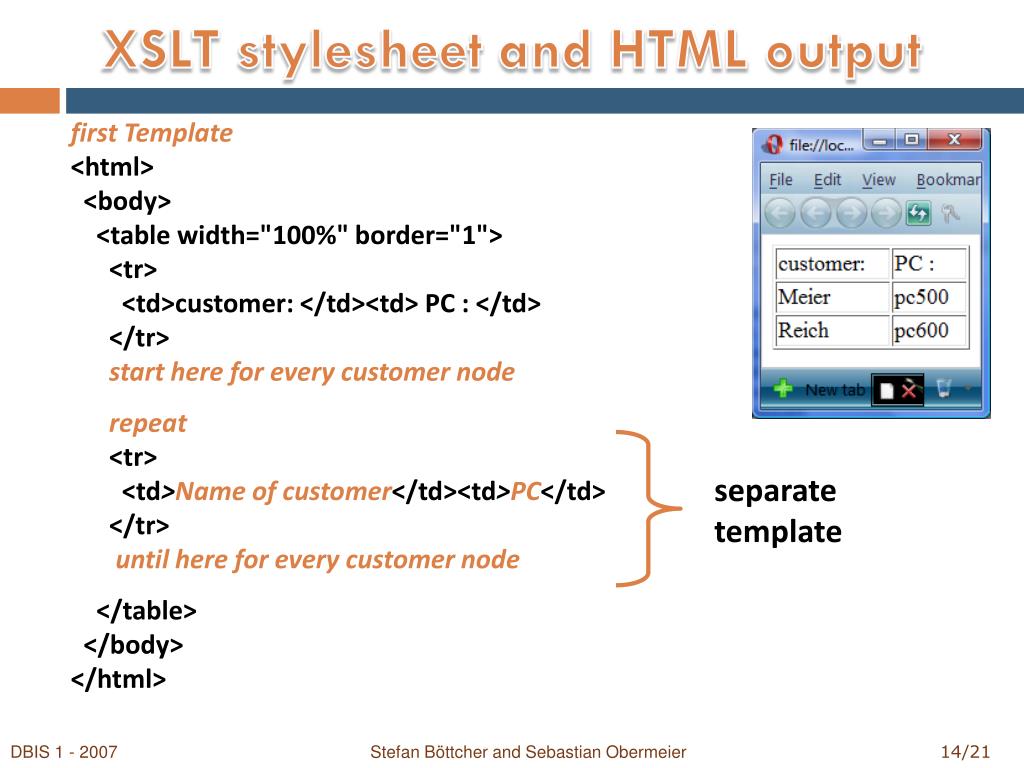1024x768 pixels.
Task: Open the View menu
Action: (x=879, y=180)
